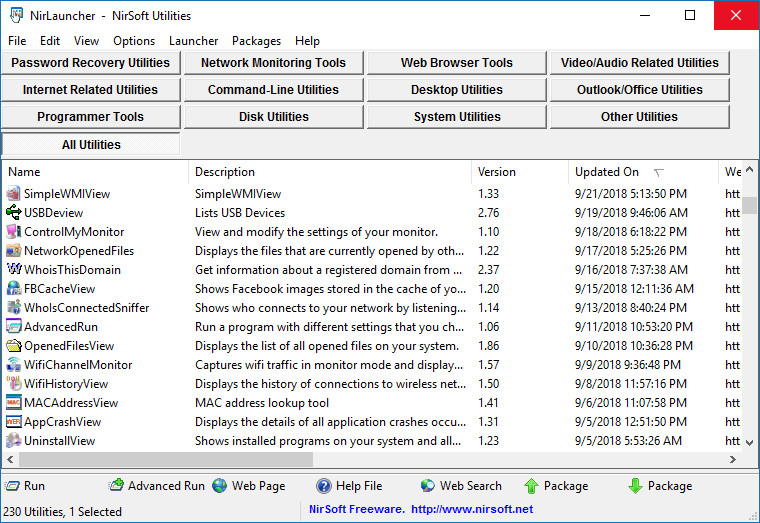Click the OpenedFilesView folder icon
This screenshot has width=760, height=523.
pos(13,346)
